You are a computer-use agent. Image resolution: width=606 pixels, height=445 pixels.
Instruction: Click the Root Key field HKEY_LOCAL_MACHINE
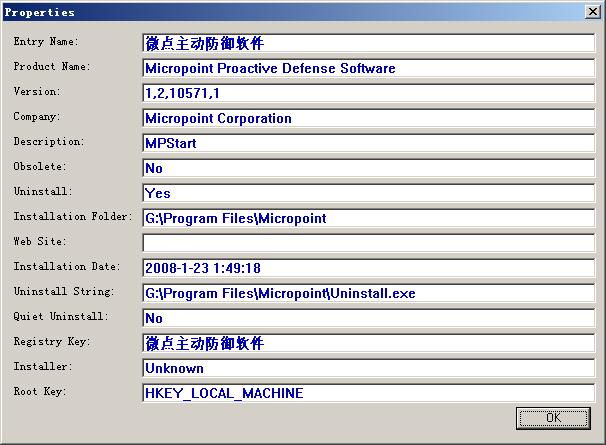pos(368,393)
